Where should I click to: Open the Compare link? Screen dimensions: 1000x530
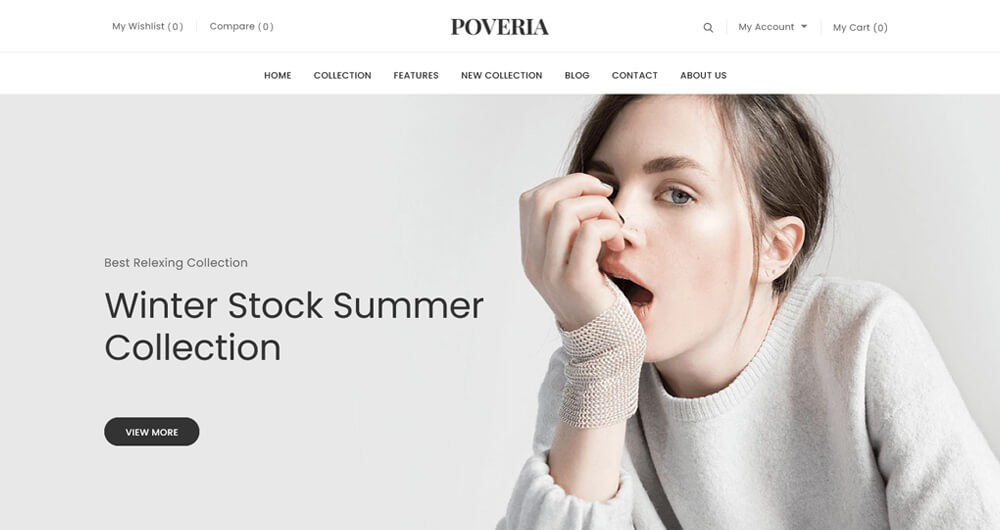[x=241, y=26]
